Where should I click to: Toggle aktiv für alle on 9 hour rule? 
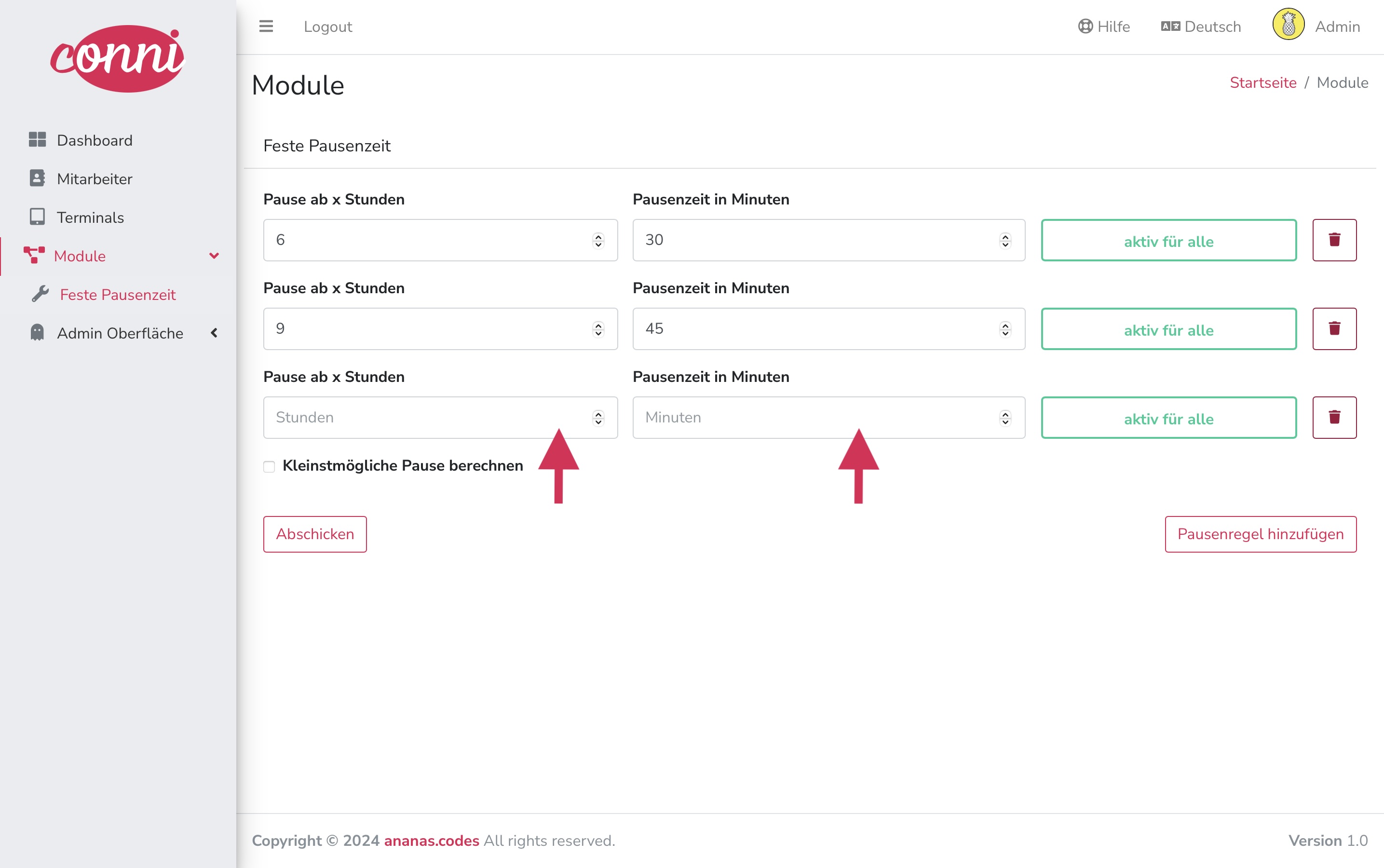[1169, 329]
